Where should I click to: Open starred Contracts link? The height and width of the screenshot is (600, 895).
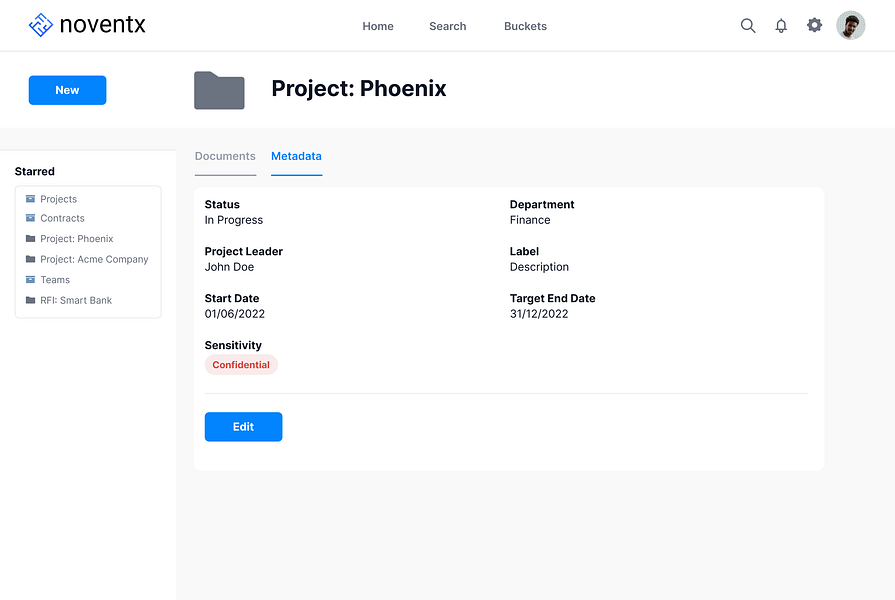(x=62, y=219)
